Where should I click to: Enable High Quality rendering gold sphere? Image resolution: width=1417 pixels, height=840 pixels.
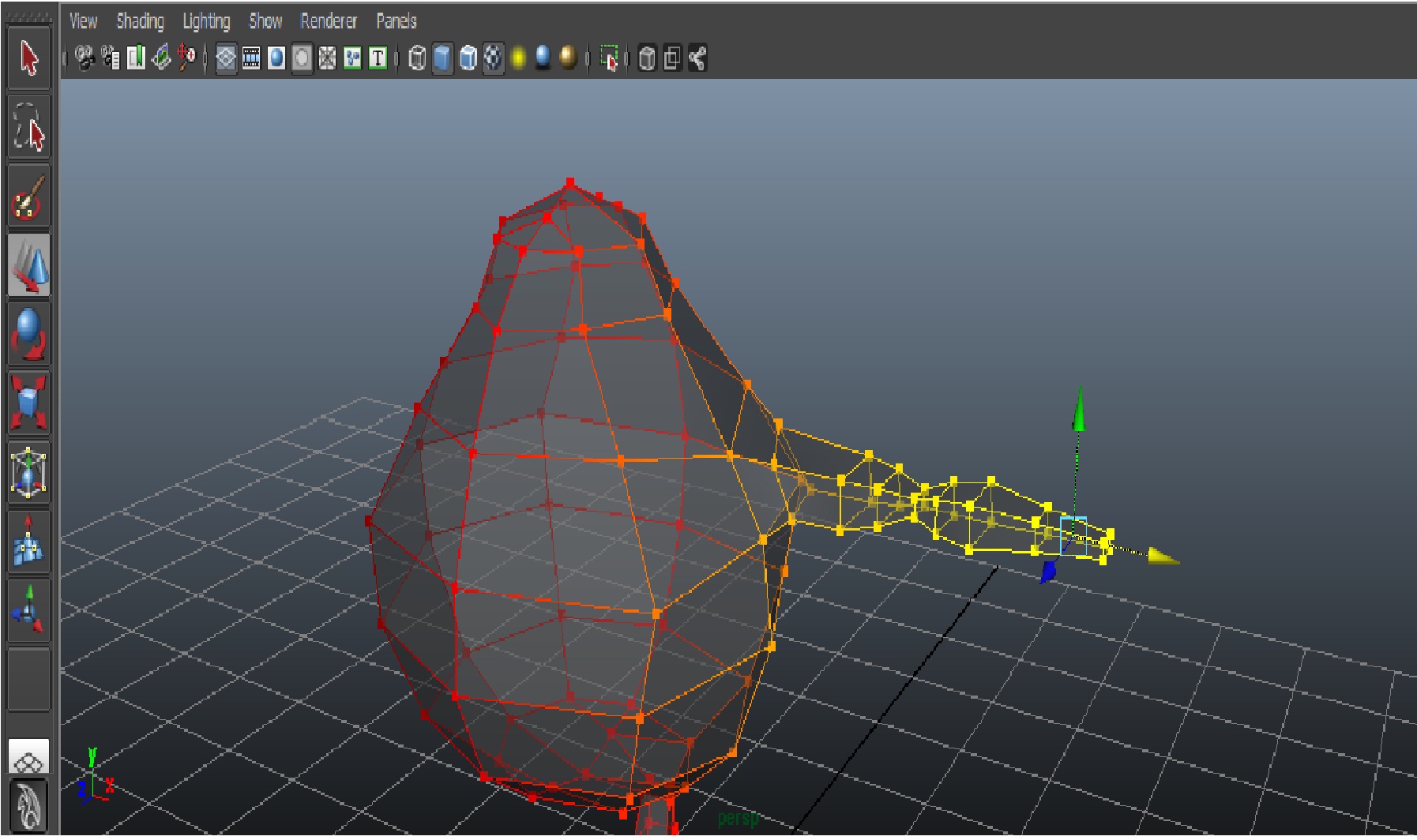(x=569, y=58)
